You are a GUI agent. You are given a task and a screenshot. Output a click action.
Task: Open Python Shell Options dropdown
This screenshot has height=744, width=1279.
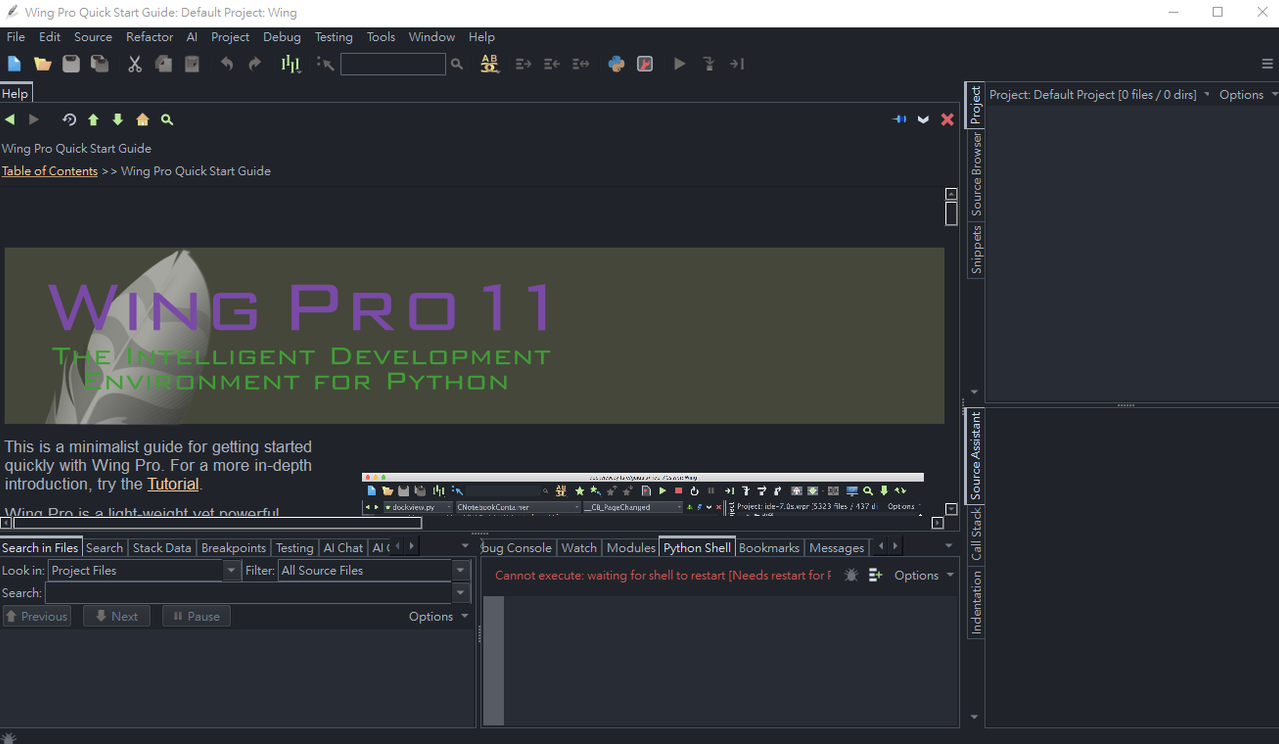[x=923, y=575]
